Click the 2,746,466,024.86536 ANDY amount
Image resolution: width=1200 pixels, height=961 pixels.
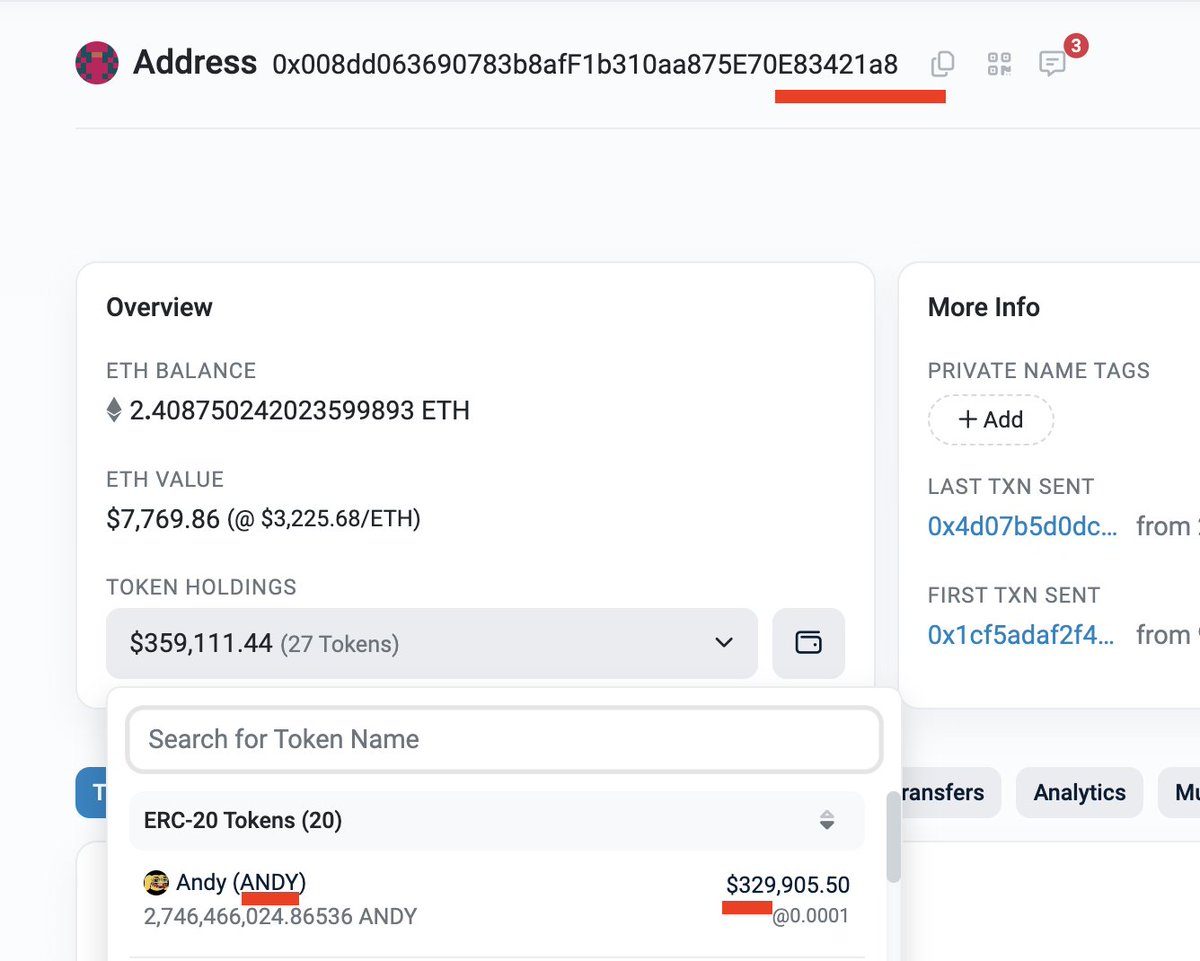[x=281, y=916]
